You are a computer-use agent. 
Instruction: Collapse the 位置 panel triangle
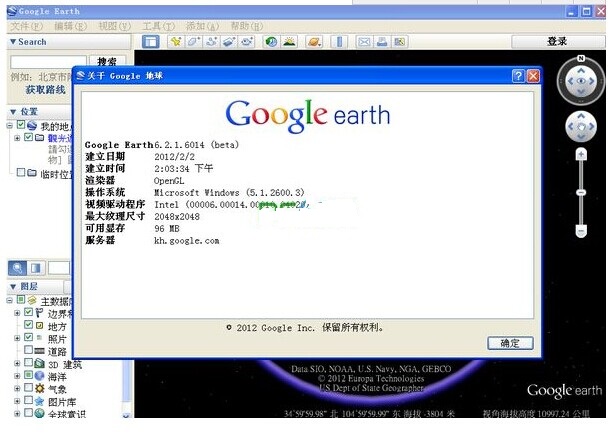click(13, 112)
